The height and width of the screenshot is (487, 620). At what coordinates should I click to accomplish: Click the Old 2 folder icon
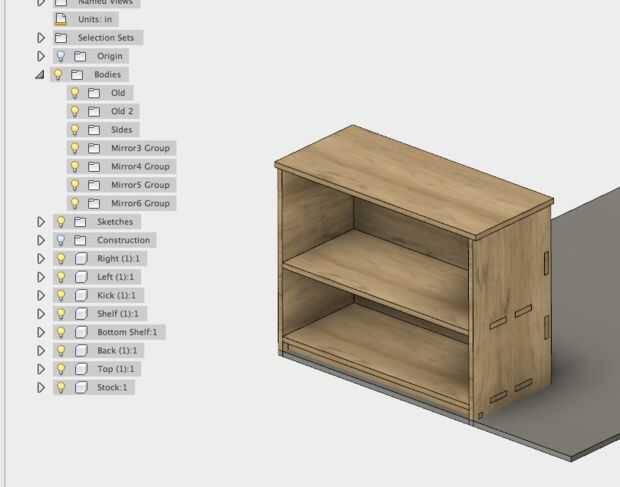(x=94, y=111)
